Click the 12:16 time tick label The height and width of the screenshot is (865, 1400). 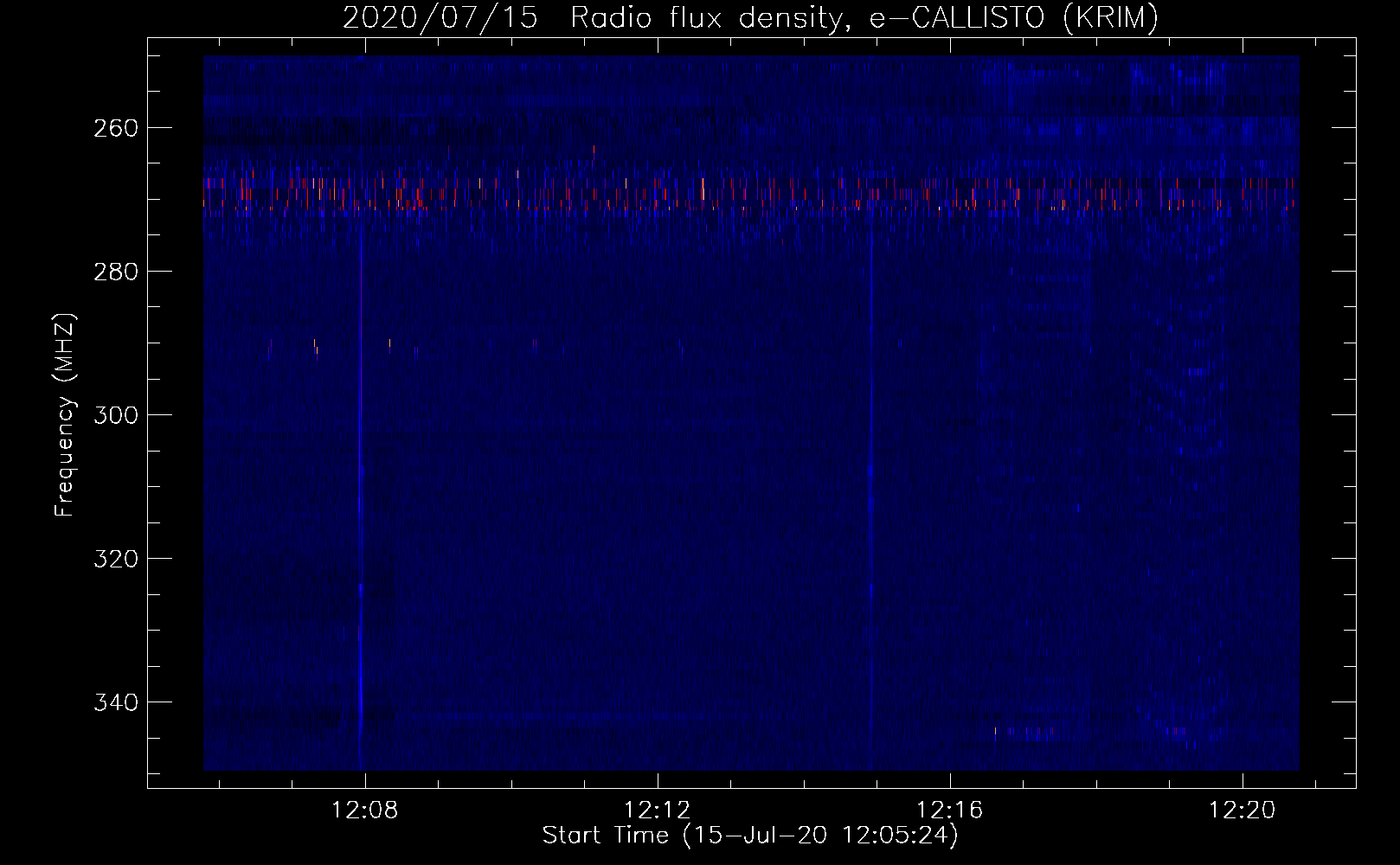(x=950, y=811)
